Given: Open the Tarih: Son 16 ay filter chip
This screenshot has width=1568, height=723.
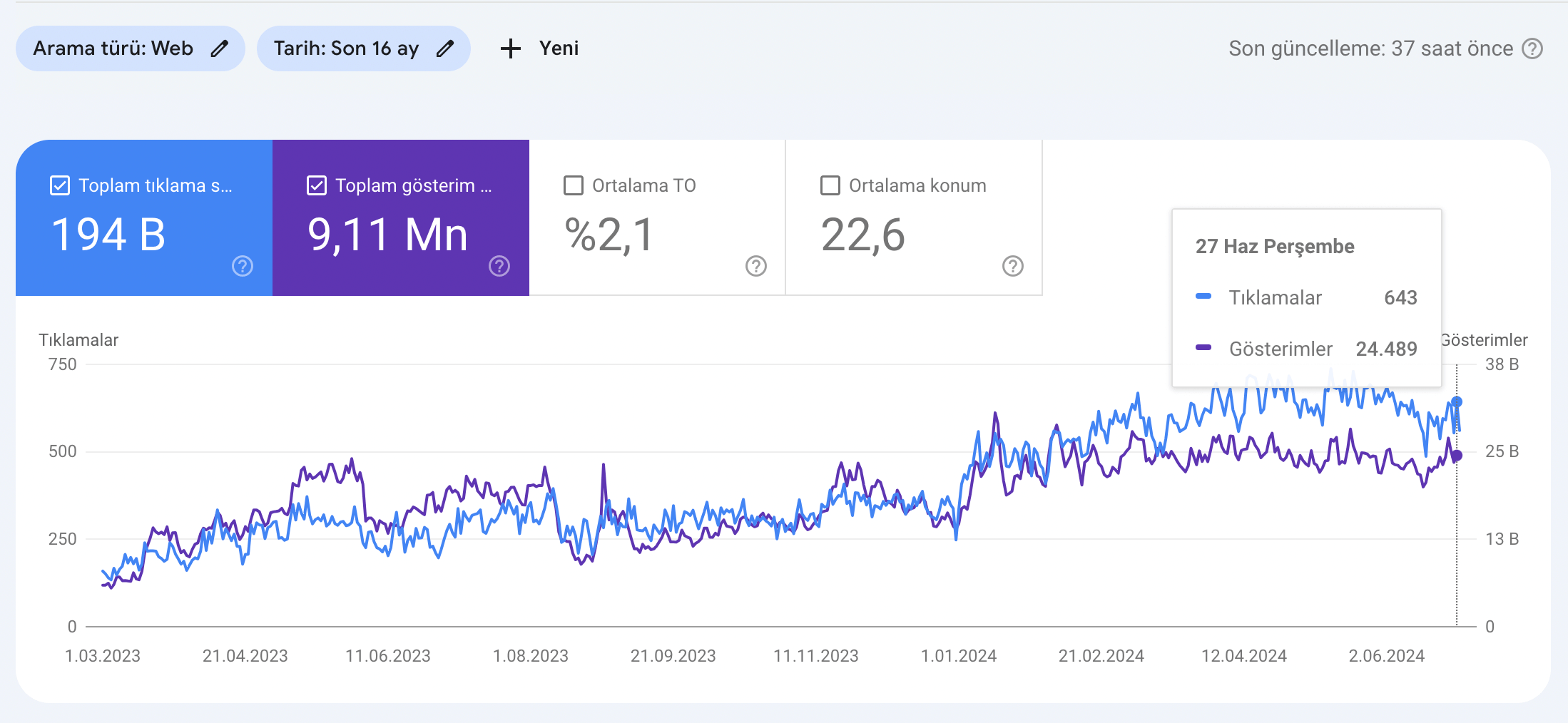Looking at the screenshot, I should tap(364, 48).
